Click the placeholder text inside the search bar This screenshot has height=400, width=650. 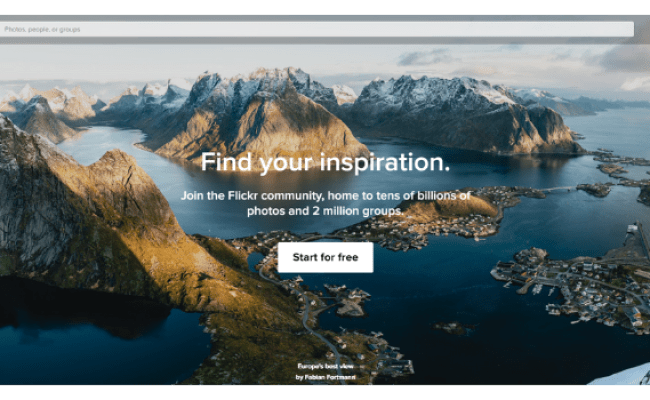tap(42, 29)
